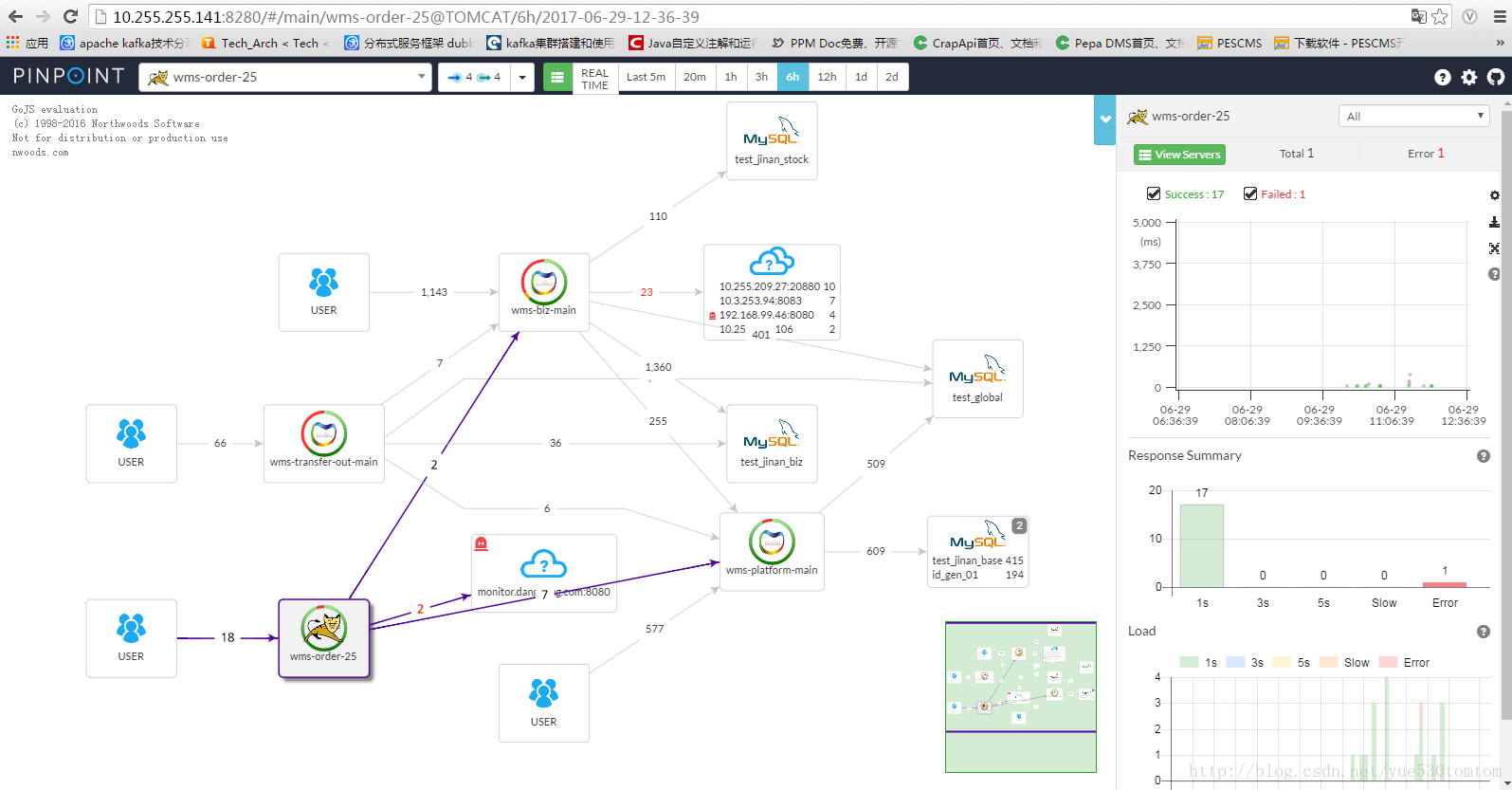Click the red 23 link count label

pos(647,292)
